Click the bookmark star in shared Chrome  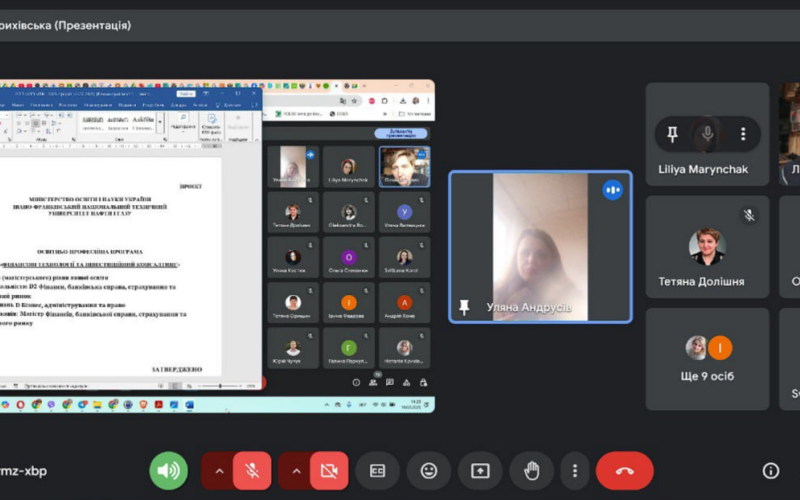354,101
